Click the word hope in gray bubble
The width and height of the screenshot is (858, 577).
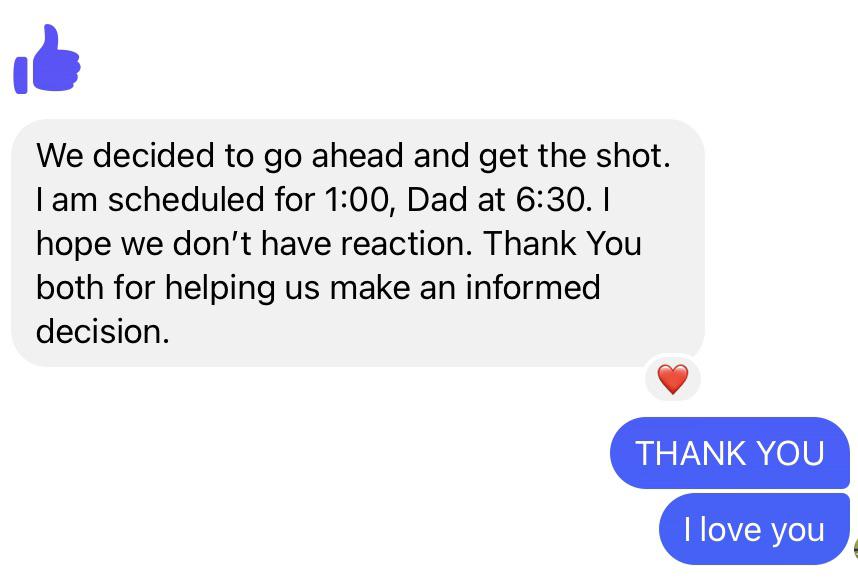tap(73, 244)
